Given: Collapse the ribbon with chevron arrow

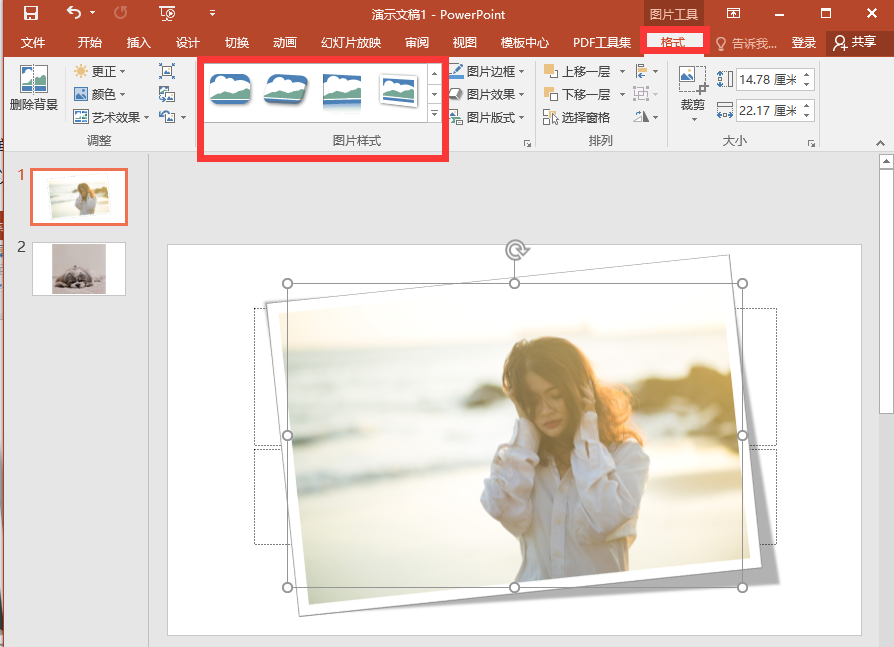Looking at the screenshot, I should (880, 143).
